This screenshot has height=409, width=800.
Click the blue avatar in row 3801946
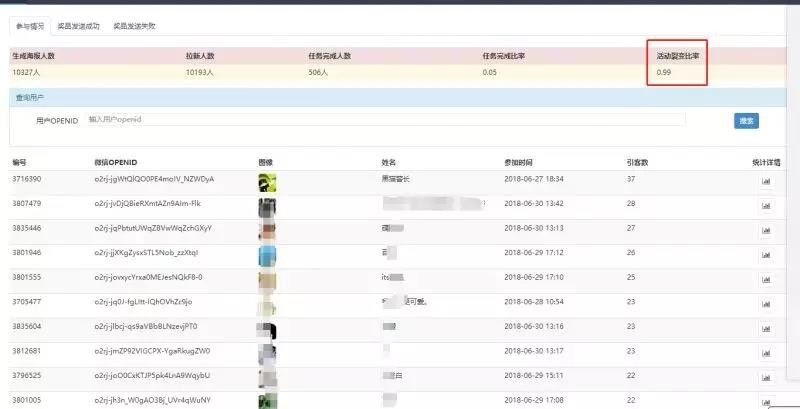(267, 255)
